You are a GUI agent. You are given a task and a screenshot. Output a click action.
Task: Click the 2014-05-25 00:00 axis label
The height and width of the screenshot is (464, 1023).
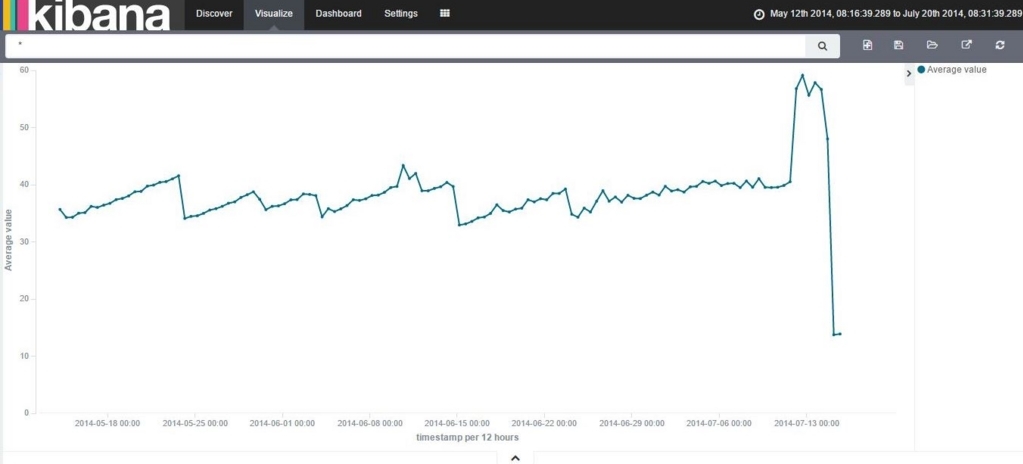194,424
